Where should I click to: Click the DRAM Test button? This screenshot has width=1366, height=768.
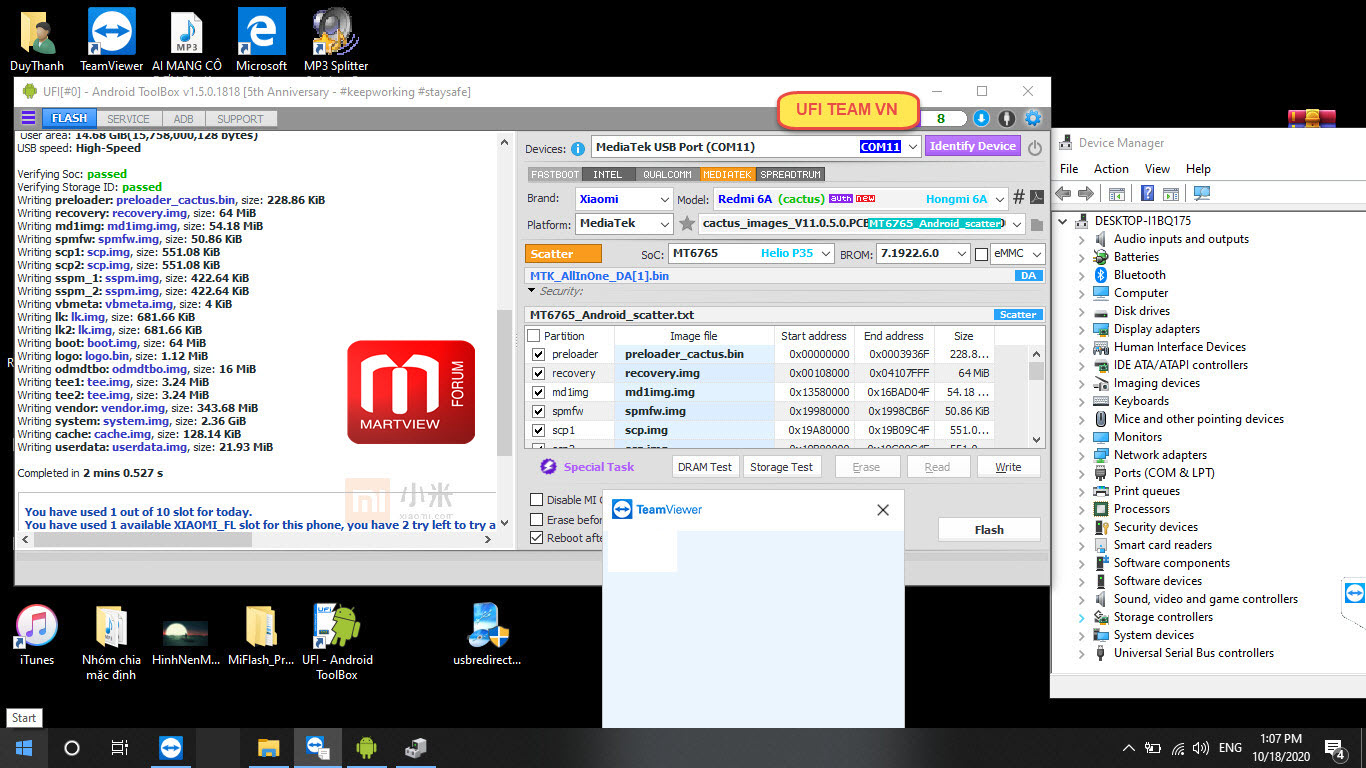pos(705,467)
